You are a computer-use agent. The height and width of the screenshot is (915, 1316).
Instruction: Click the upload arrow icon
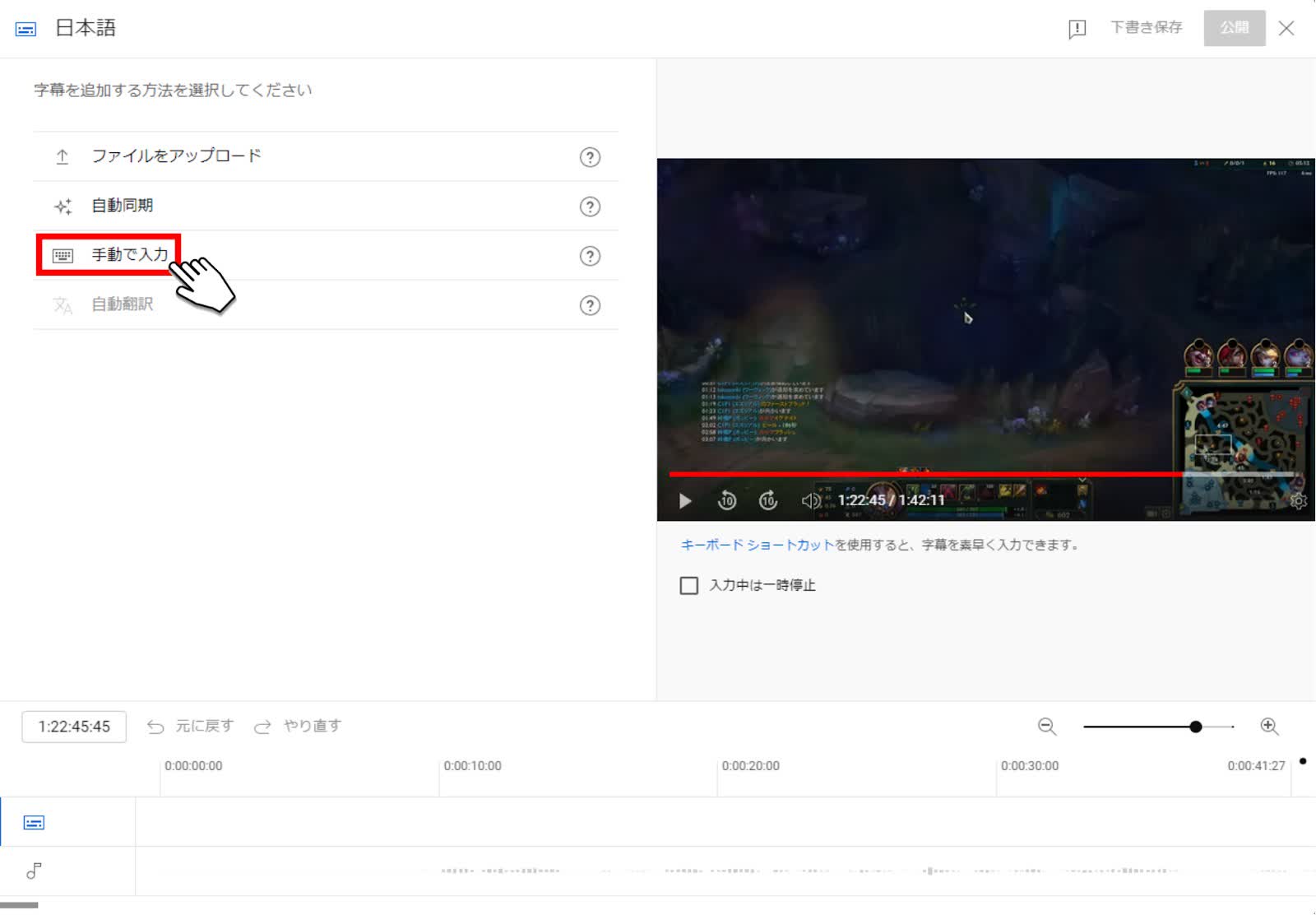(63, 156)
